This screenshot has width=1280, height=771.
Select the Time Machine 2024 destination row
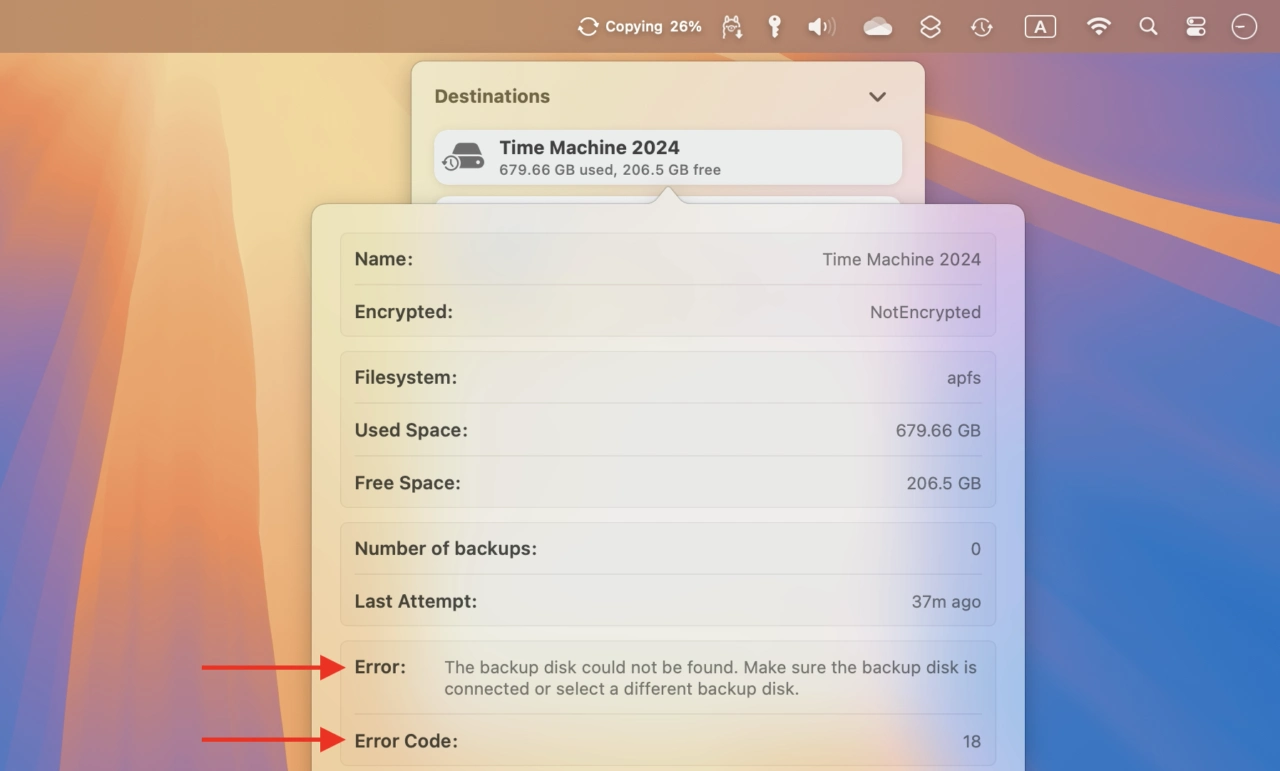[x=668, y=157]
